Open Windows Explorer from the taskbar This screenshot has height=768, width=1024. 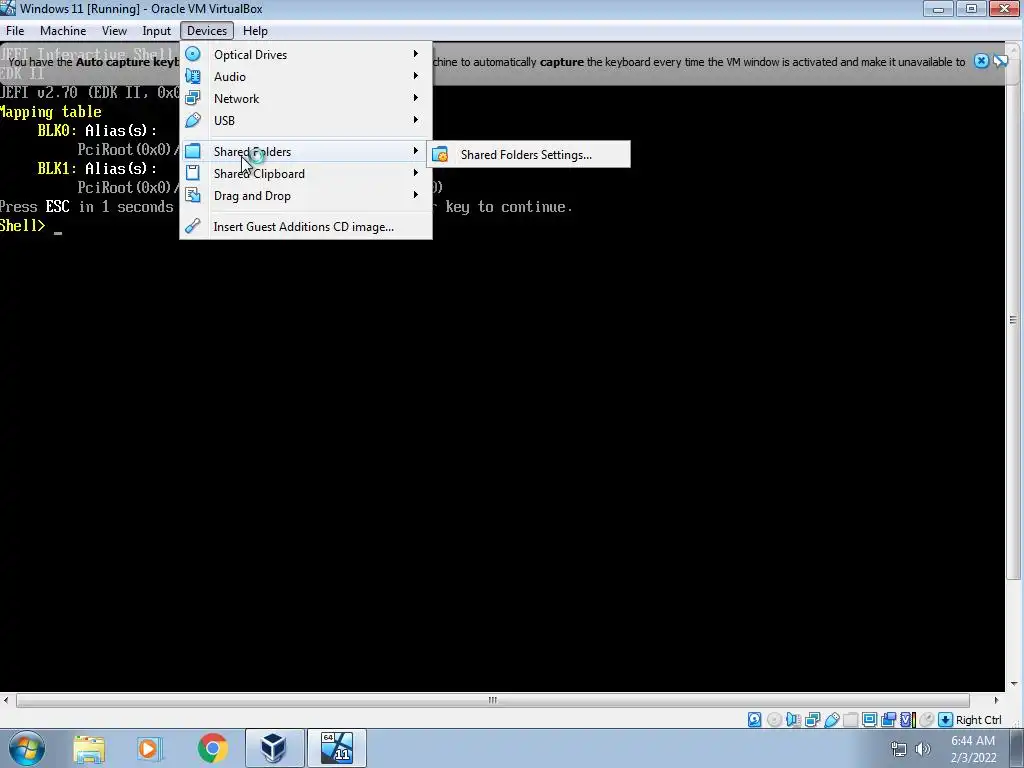pyautogui.click(x=89, y=748)
